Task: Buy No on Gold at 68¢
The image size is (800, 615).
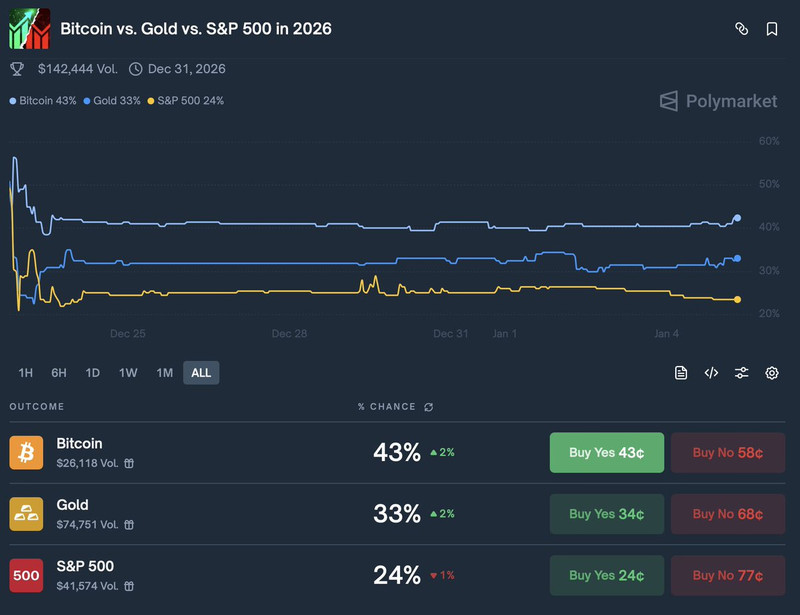Action: (728, 514)
